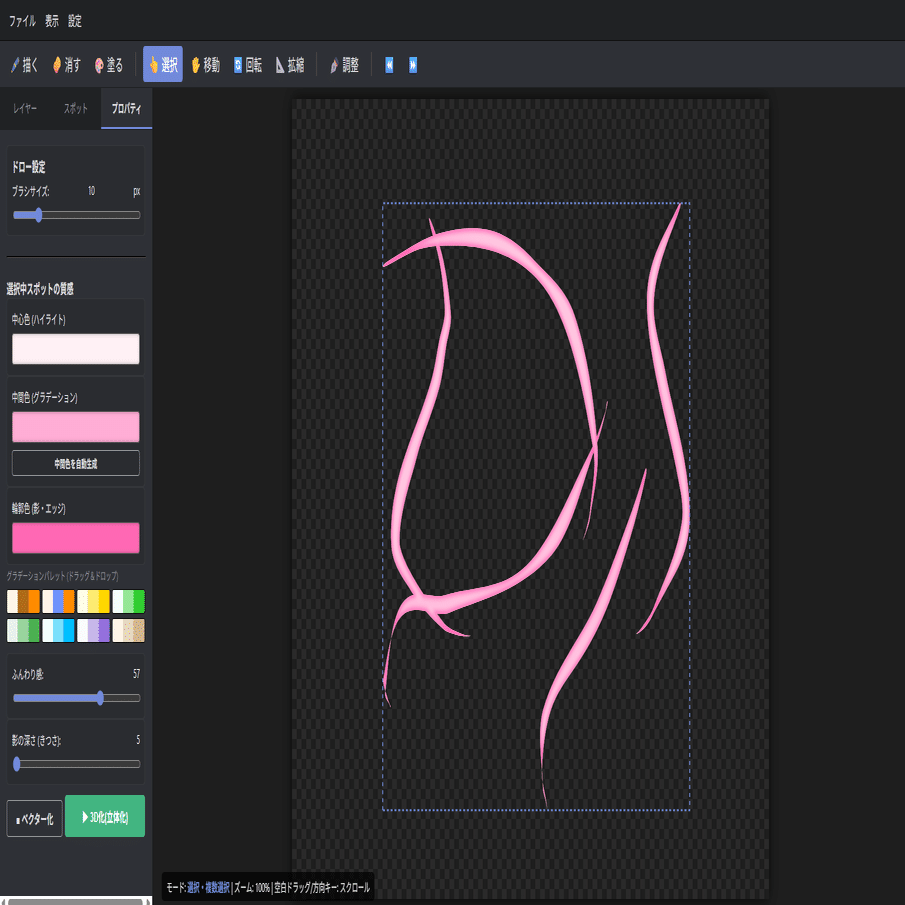The image size is (905, 905).
Task: Pick the yellow gradient palette swatch
Action: [x=94, y=601]
